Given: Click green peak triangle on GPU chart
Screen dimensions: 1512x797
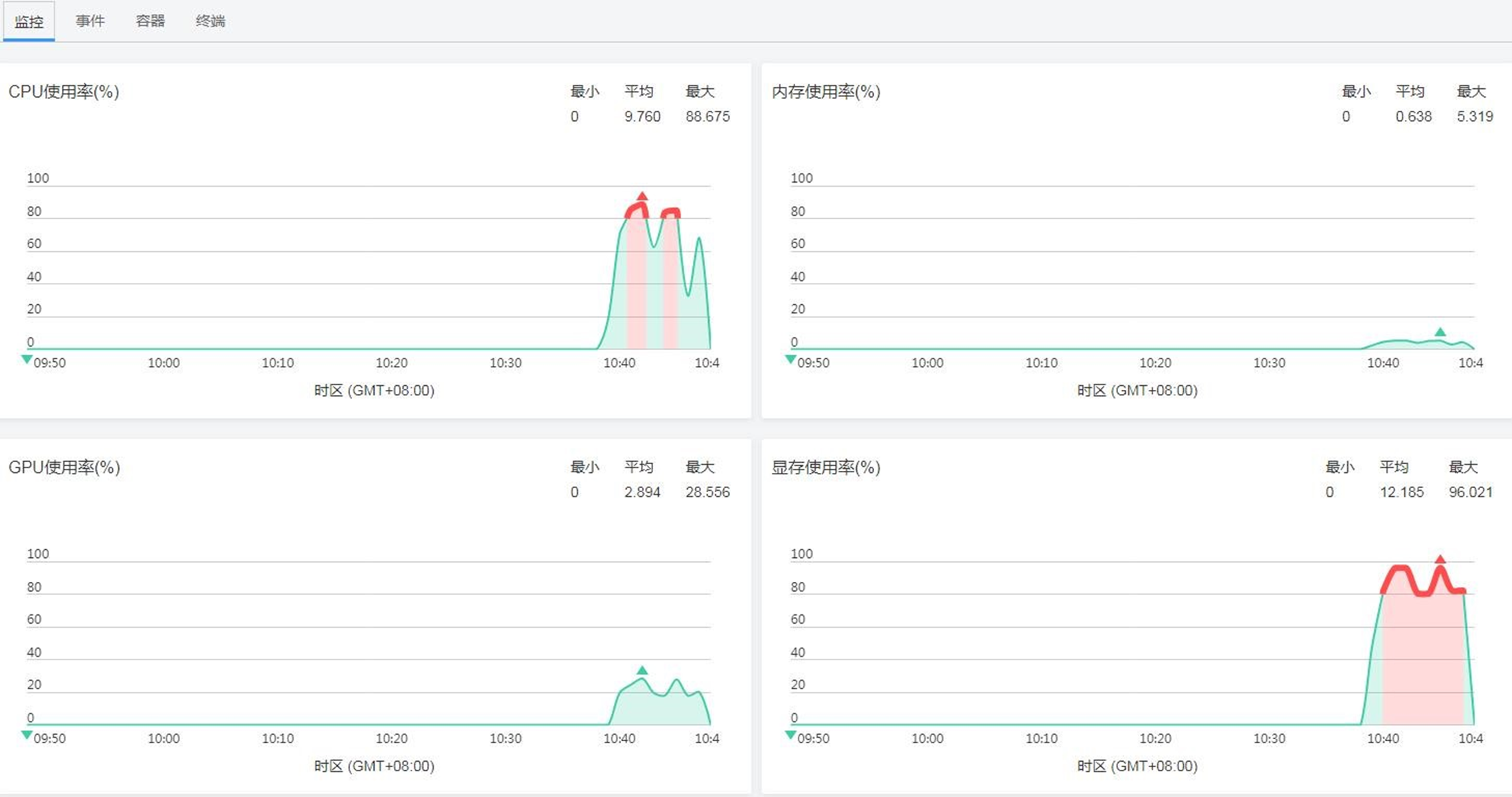Looking at the screenshot, I should click(x=642, y=671).
